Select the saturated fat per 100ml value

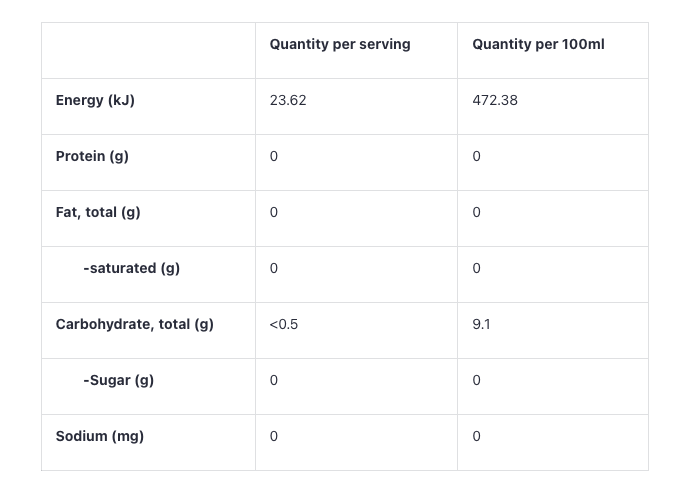[x=477, y=269]
